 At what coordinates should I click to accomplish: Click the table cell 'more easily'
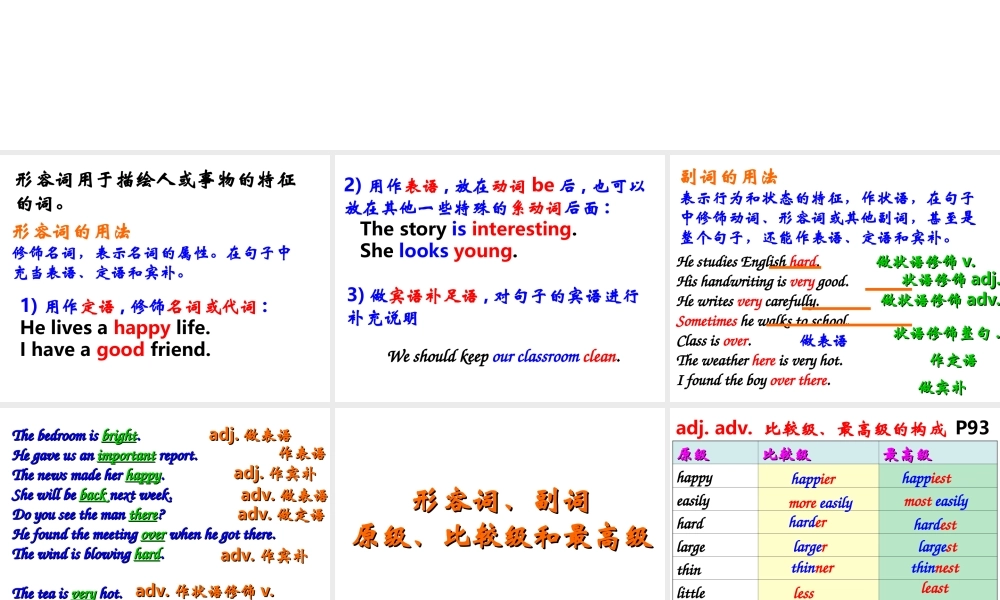[820, 503]
